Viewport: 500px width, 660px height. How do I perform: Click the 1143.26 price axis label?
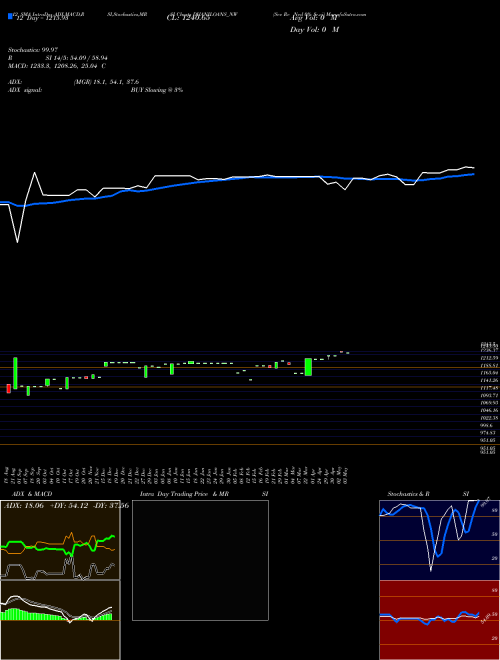[x=489, y=381]
